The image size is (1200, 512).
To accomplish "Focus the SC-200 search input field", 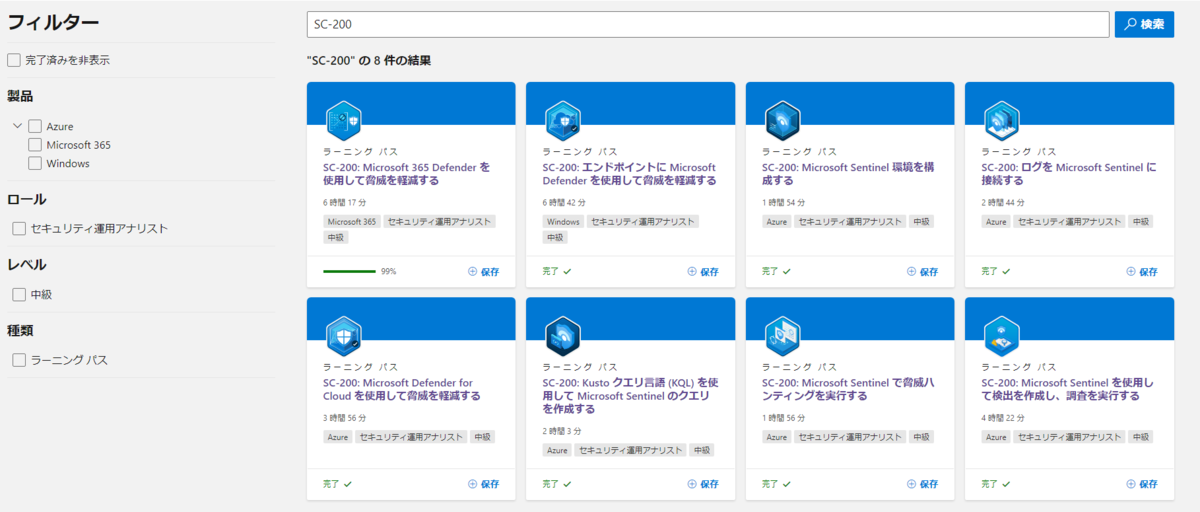I will 708,24.
